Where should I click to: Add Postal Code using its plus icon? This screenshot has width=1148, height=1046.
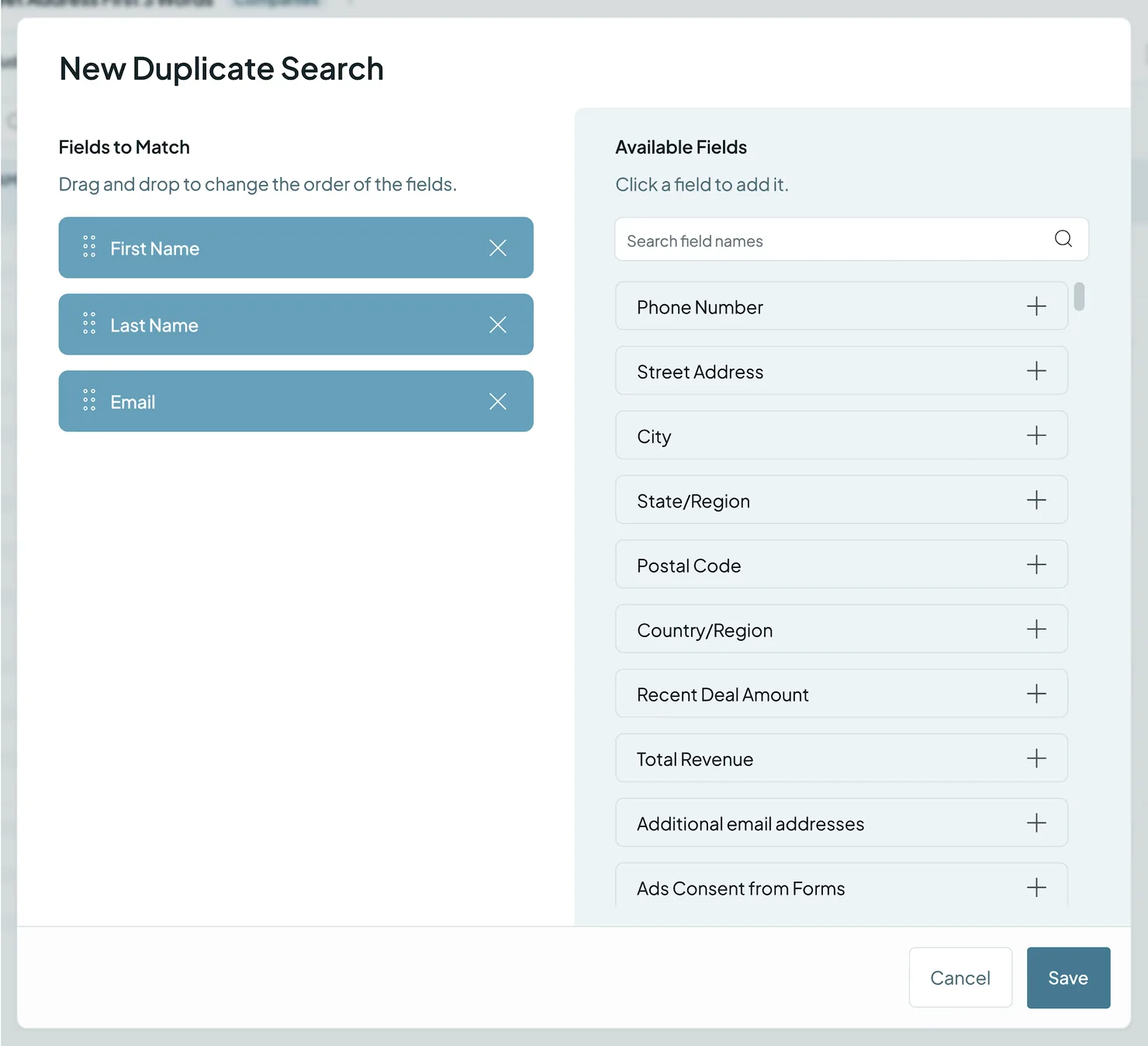[x=1036, y=564]
